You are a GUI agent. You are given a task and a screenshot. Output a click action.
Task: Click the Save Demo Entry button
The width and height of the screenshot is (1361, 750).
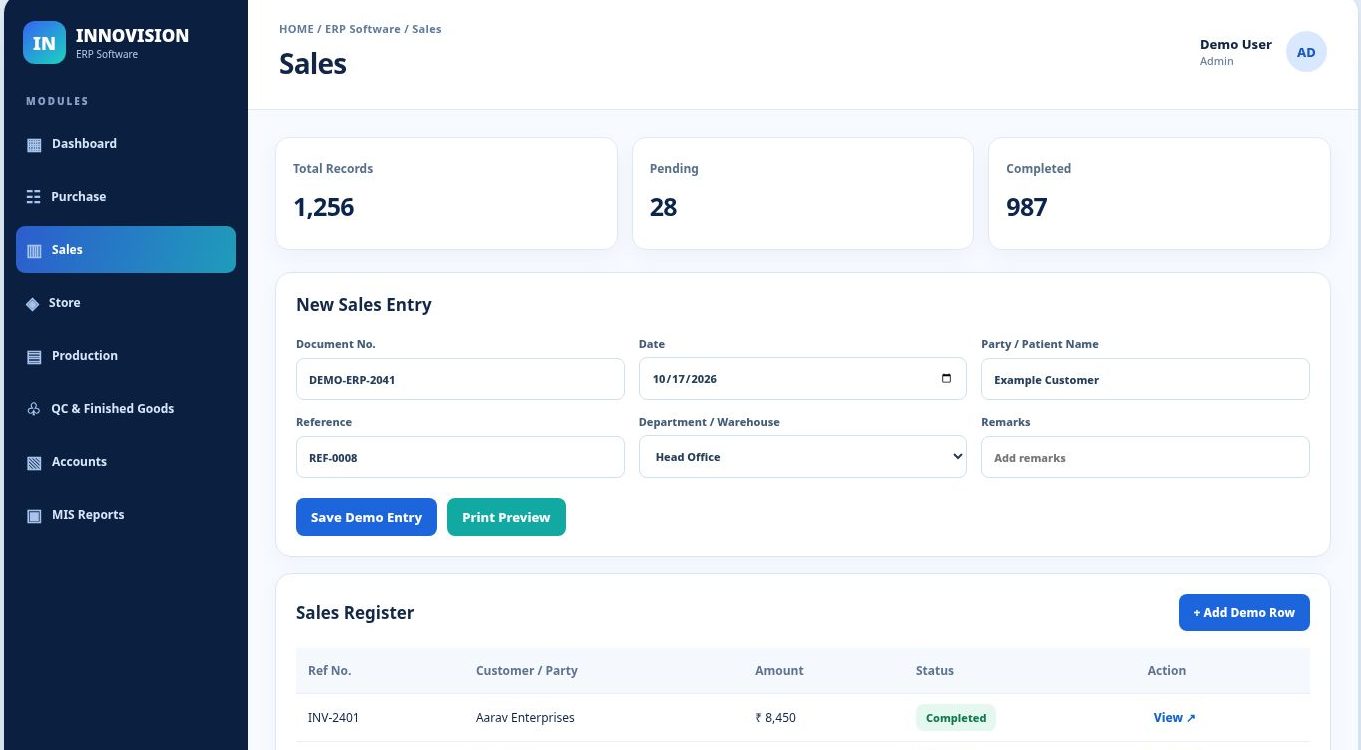(x=366, y=517)
